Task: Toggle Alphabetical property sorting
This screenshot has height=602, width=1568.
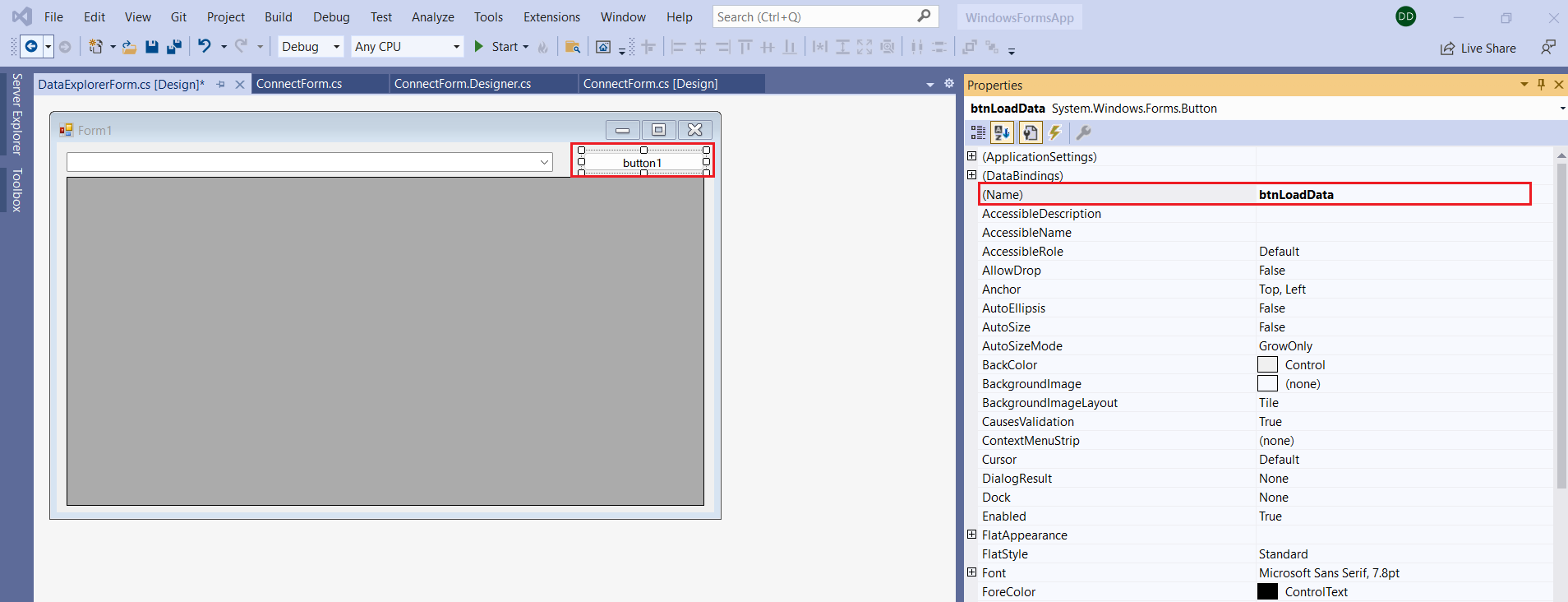Action: pyautogui.click(x=1002, y=132)
